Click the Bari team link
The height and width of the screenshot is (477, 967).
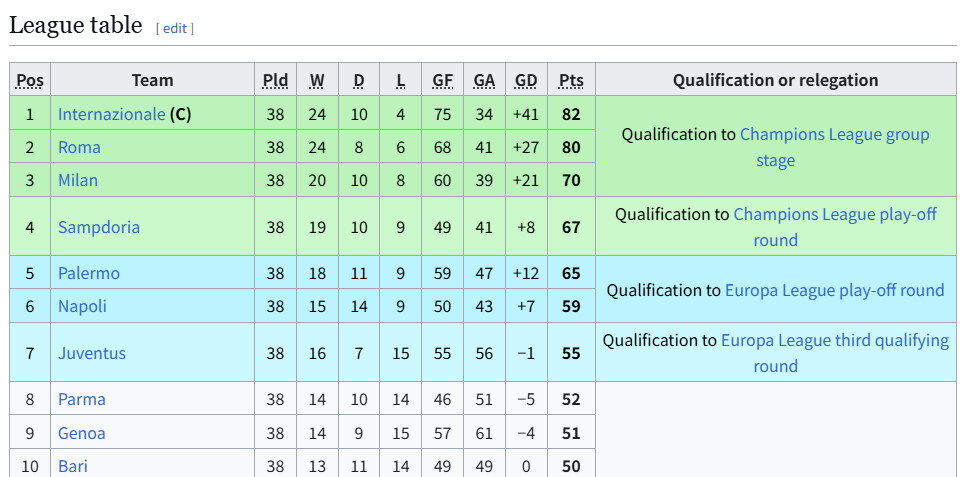point(73,466)
